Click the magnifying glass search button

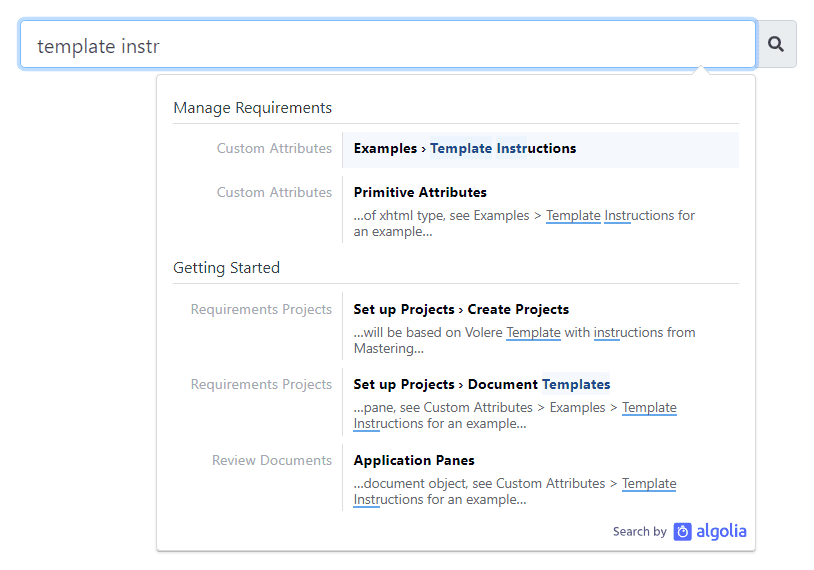click(776, 44)
